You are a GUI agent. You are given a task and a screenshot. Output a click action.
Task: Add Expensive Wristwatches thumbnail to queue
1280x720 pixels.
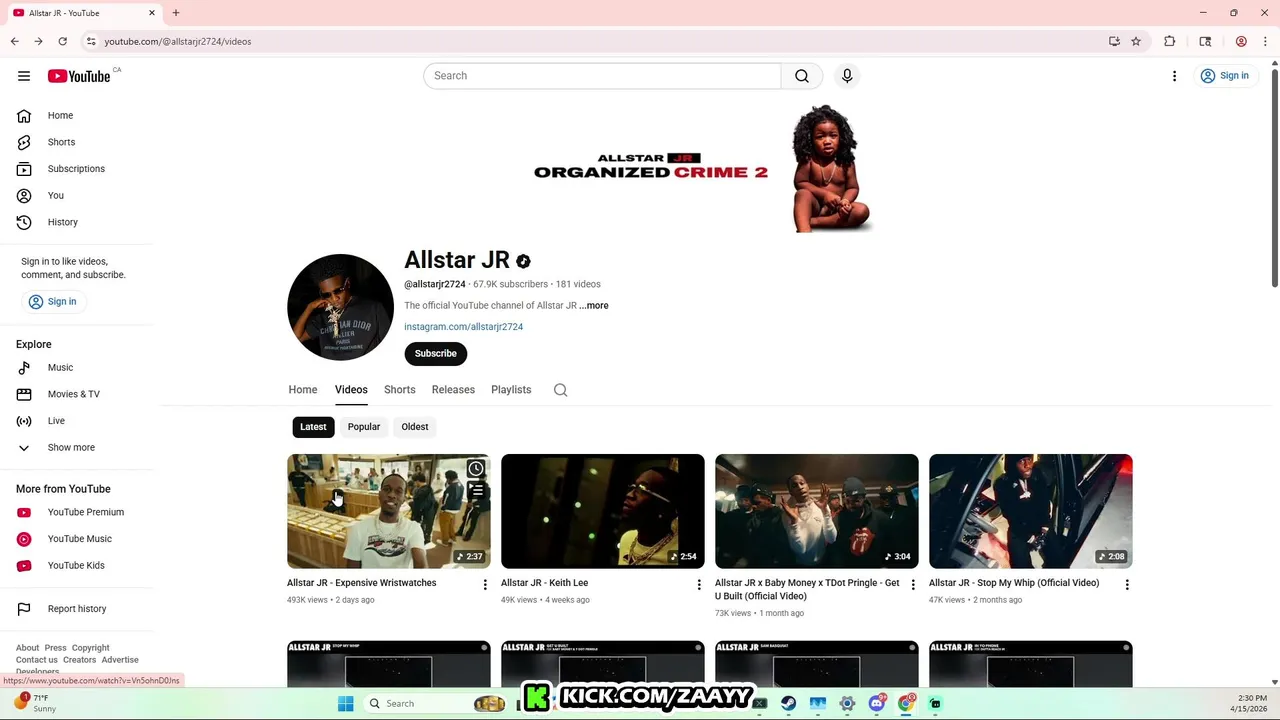[476, 491]
